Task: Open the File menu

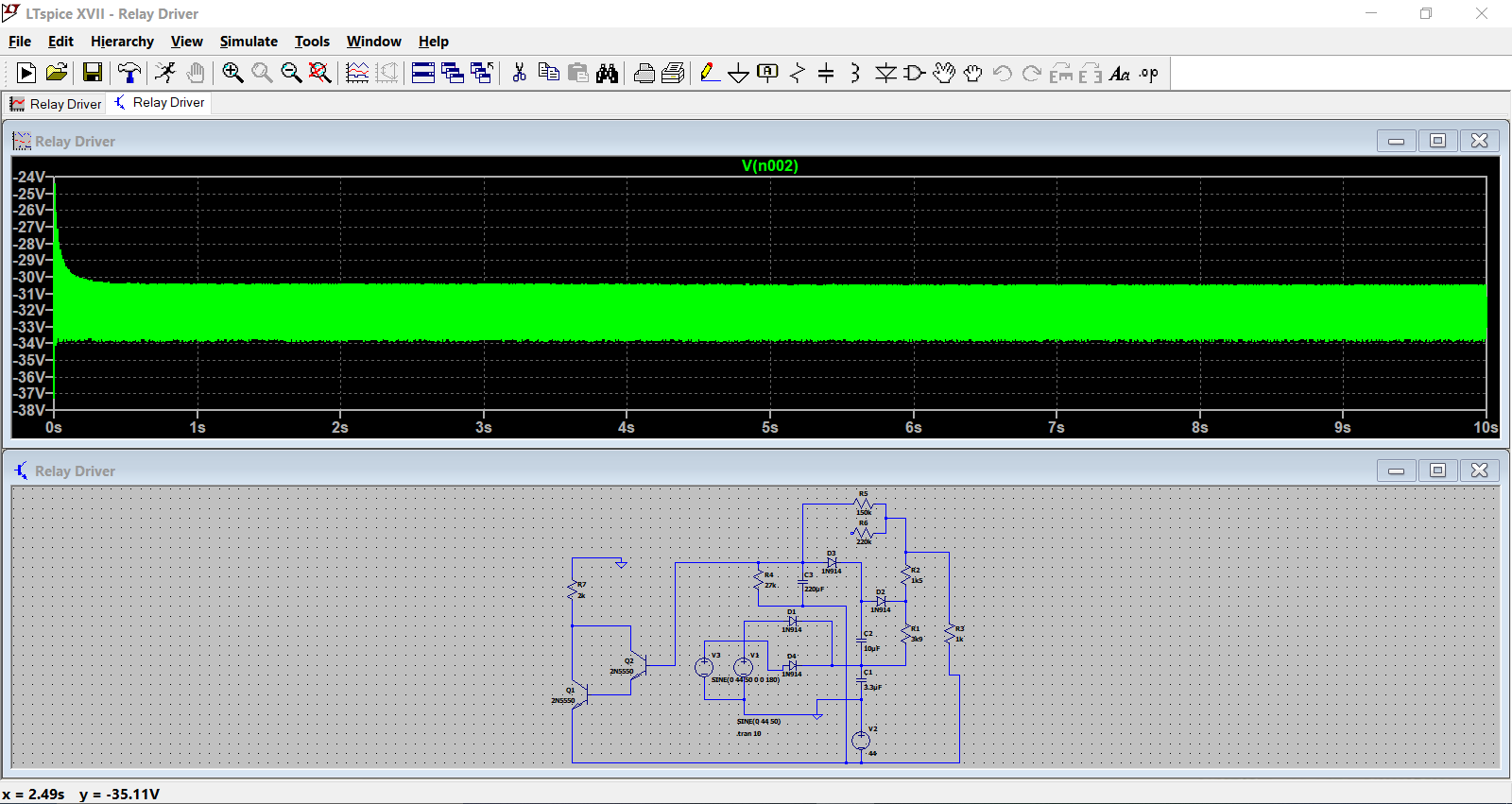Action: point(20,42)
